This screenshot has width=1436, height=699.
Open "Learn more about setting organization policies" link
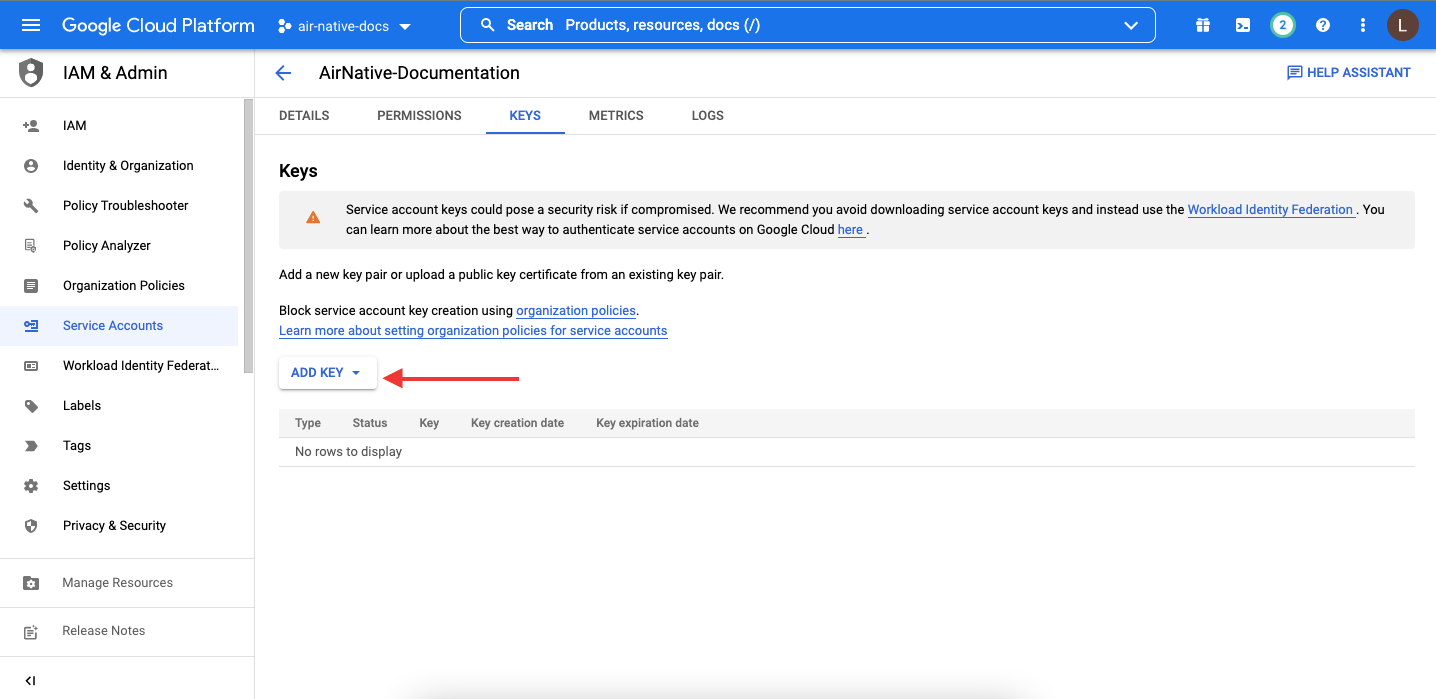[x=473, y=331]
